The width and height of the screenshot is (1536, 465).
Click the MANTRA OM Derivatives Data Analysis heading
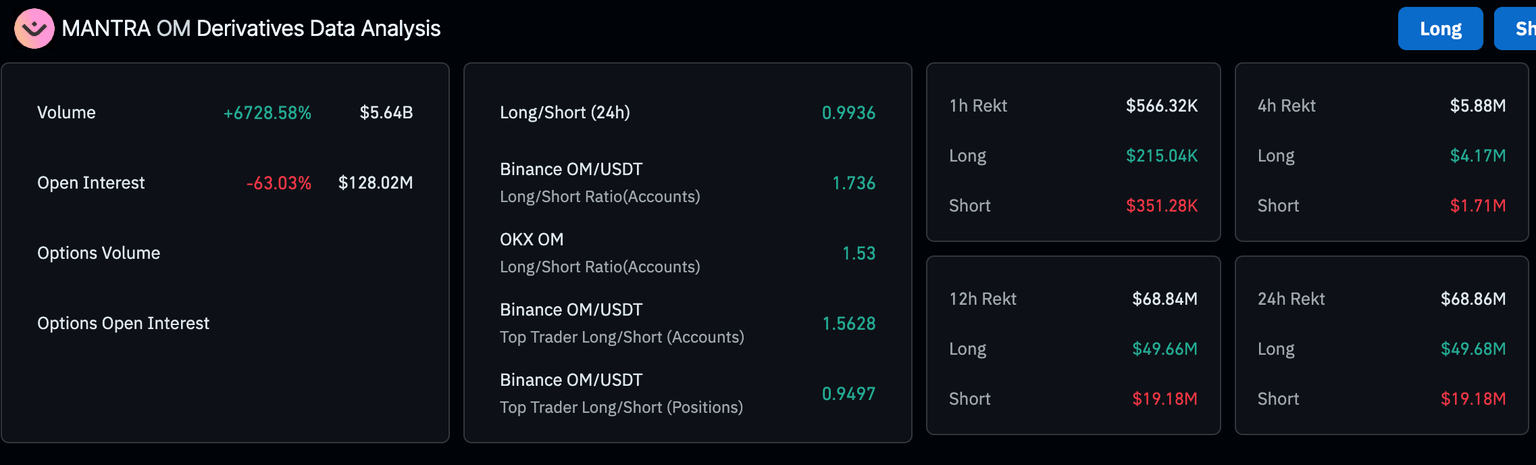(251, 28)
